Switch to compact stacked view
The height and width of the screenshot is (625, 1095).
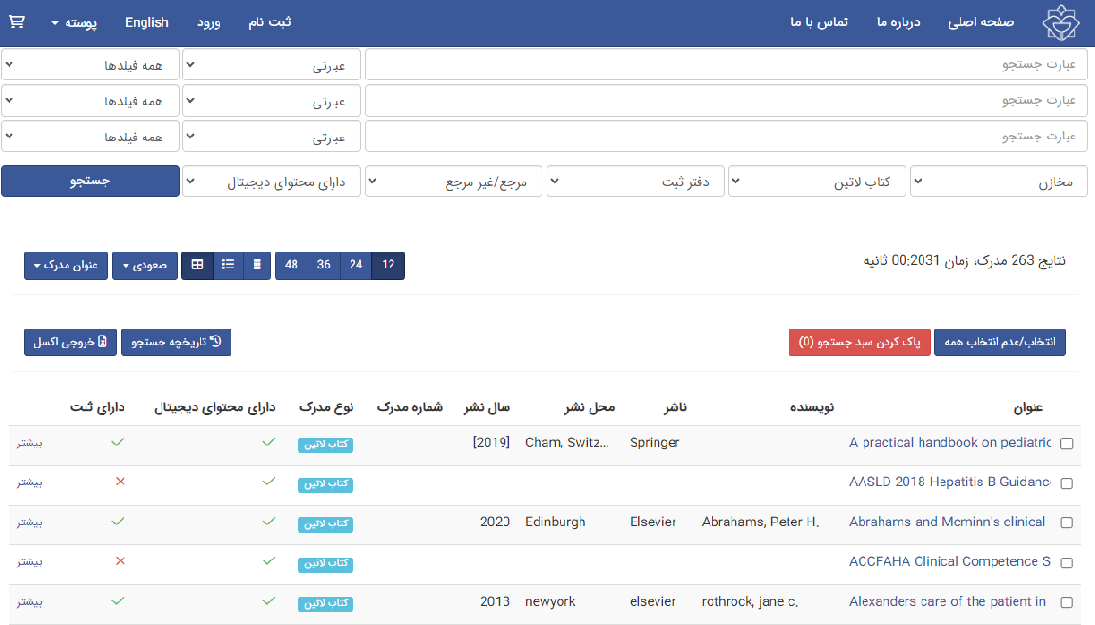tap(257, 265)
